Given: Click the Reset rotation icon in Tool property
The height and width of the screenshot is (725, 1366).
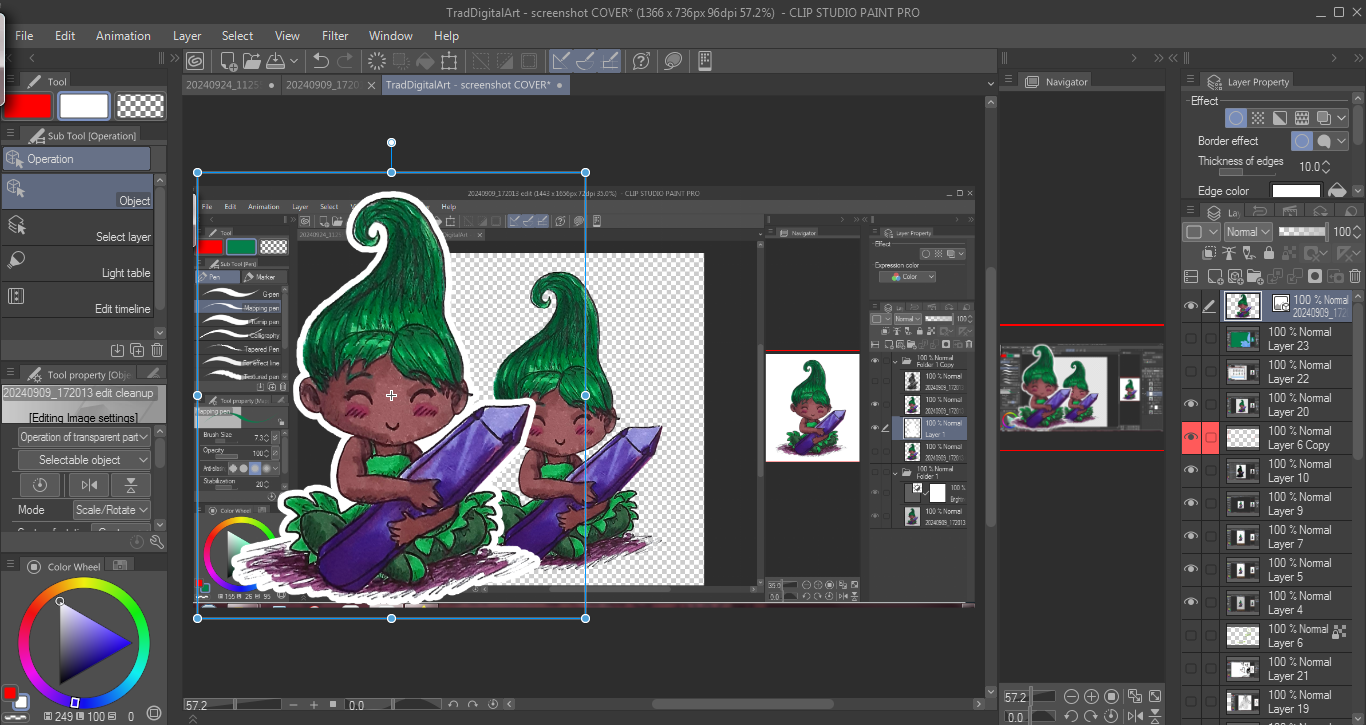Looking at the screenshot, I should pos(40,485).
